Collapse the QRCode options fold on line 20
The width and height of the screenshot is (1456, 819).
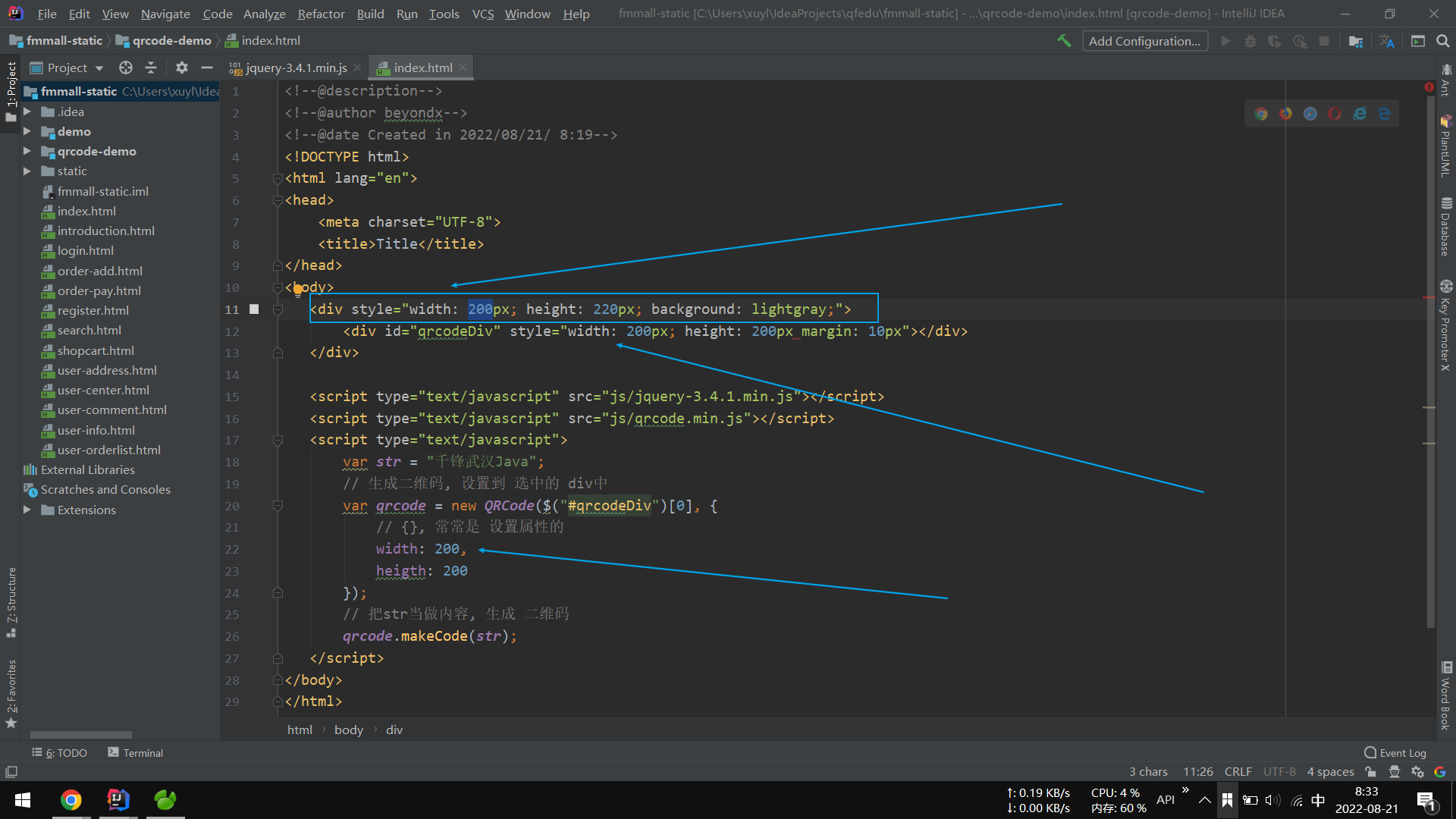coord(278,506)
